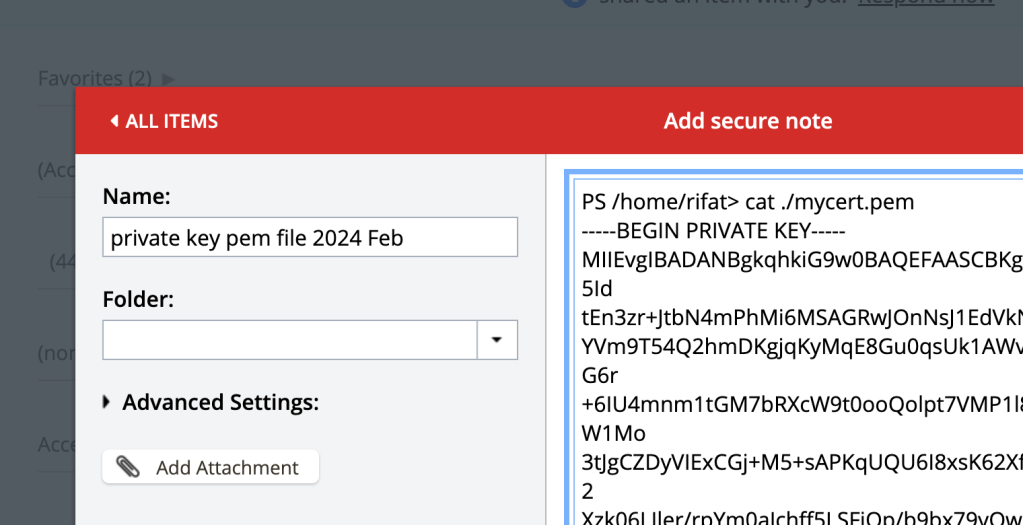1023x525 pixels.
Task: Expand Favorites (2) in background page
Action: (106, 79)
